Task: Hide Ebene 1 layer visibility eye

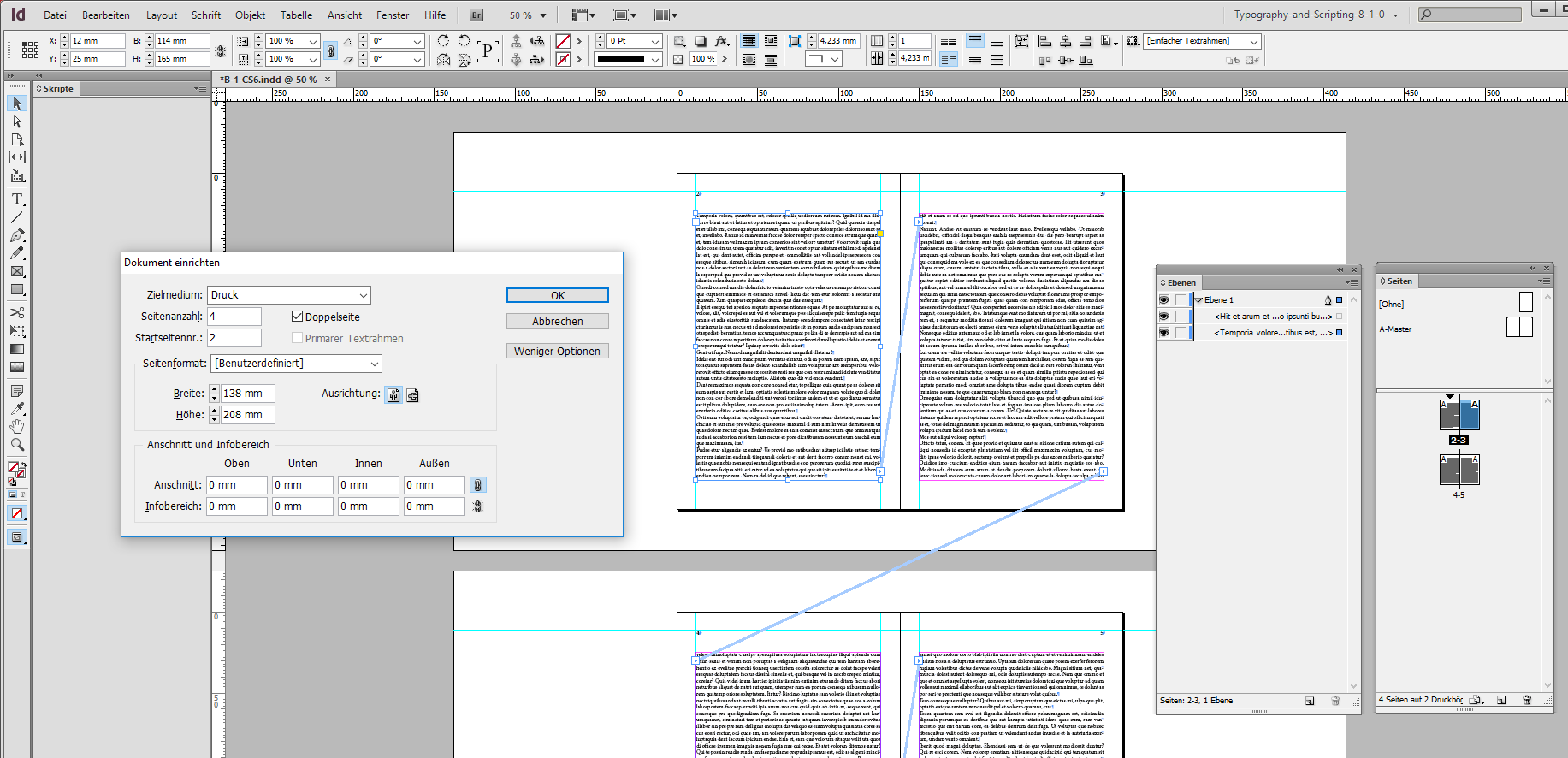Action: click(1163, 300)
